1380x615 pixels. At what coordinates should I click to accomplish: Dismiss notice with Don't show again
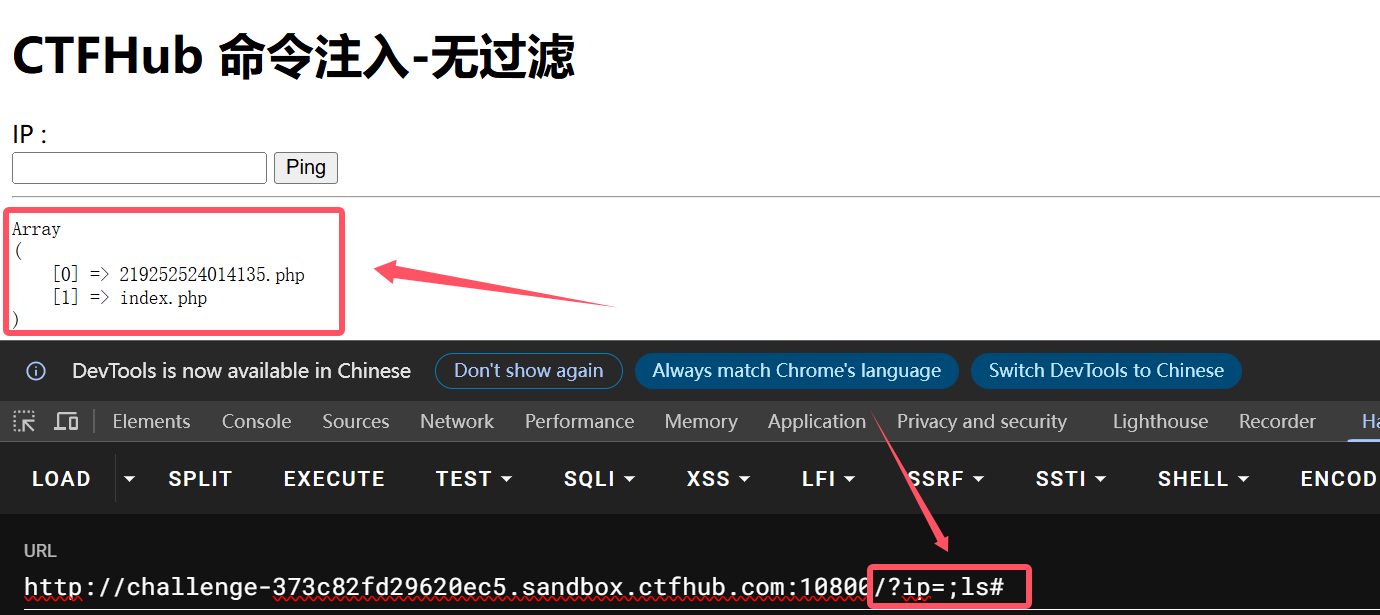tap(528, 371)
